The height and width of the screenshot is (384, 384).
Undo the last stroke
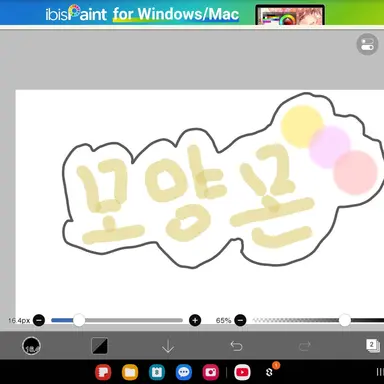(x=236, y=346)
